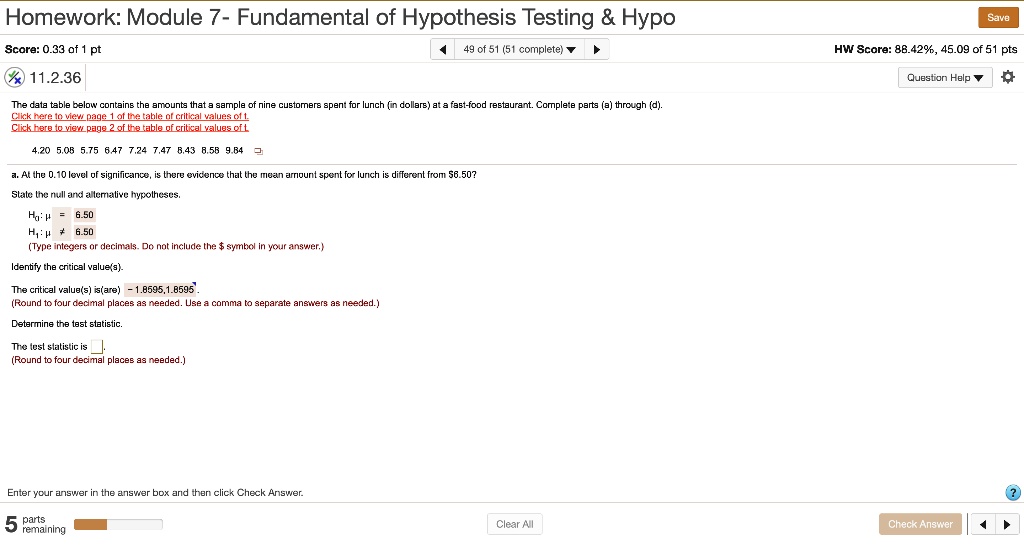Open the settings gear icon
Image resolution: width=1024 pixels, height=545 pixels.
click(x=1008, y=77)
